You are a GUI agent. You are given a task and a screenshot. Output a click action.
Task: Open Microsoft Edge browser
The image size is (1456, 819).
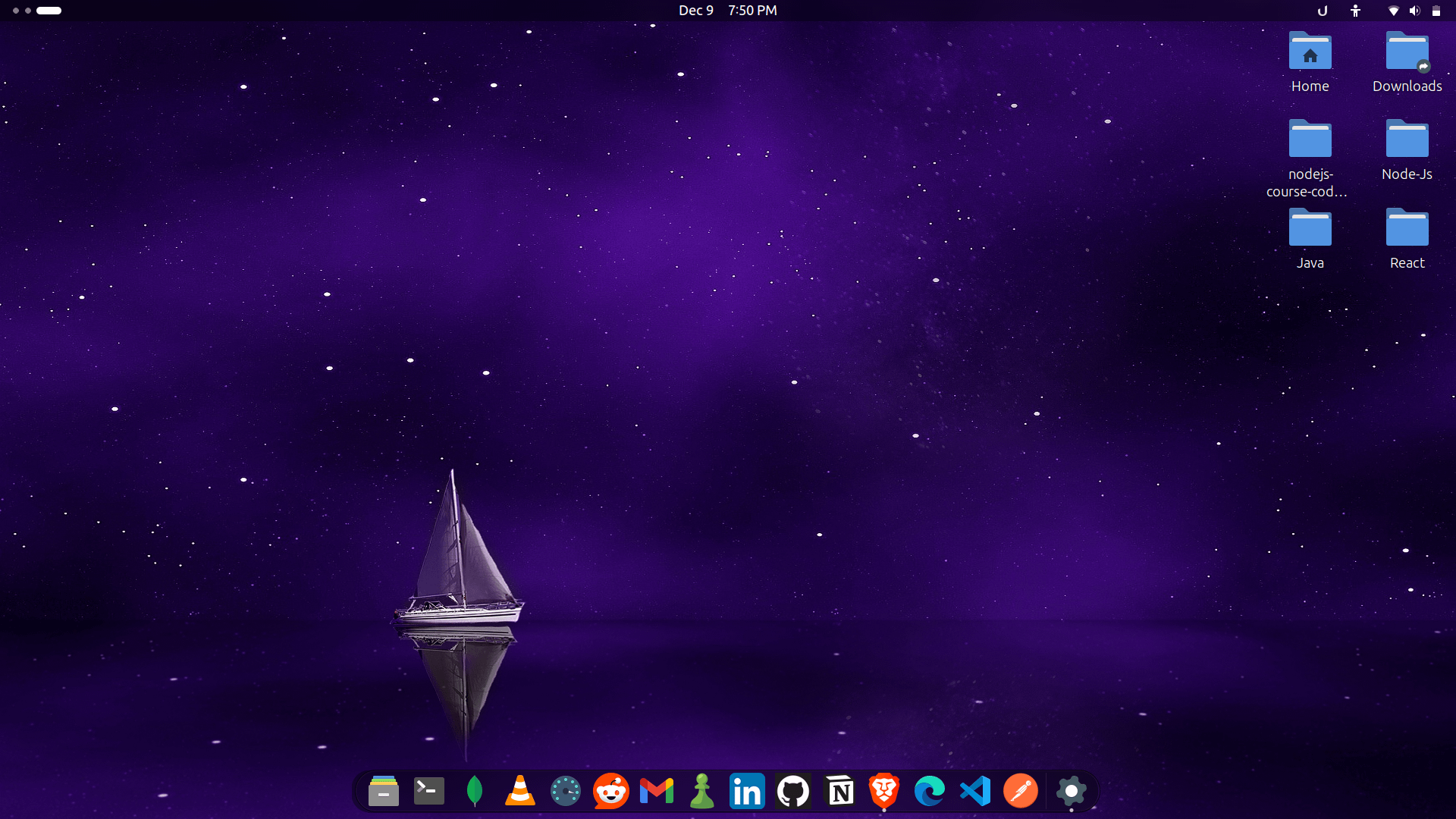[x=930, y=792]
